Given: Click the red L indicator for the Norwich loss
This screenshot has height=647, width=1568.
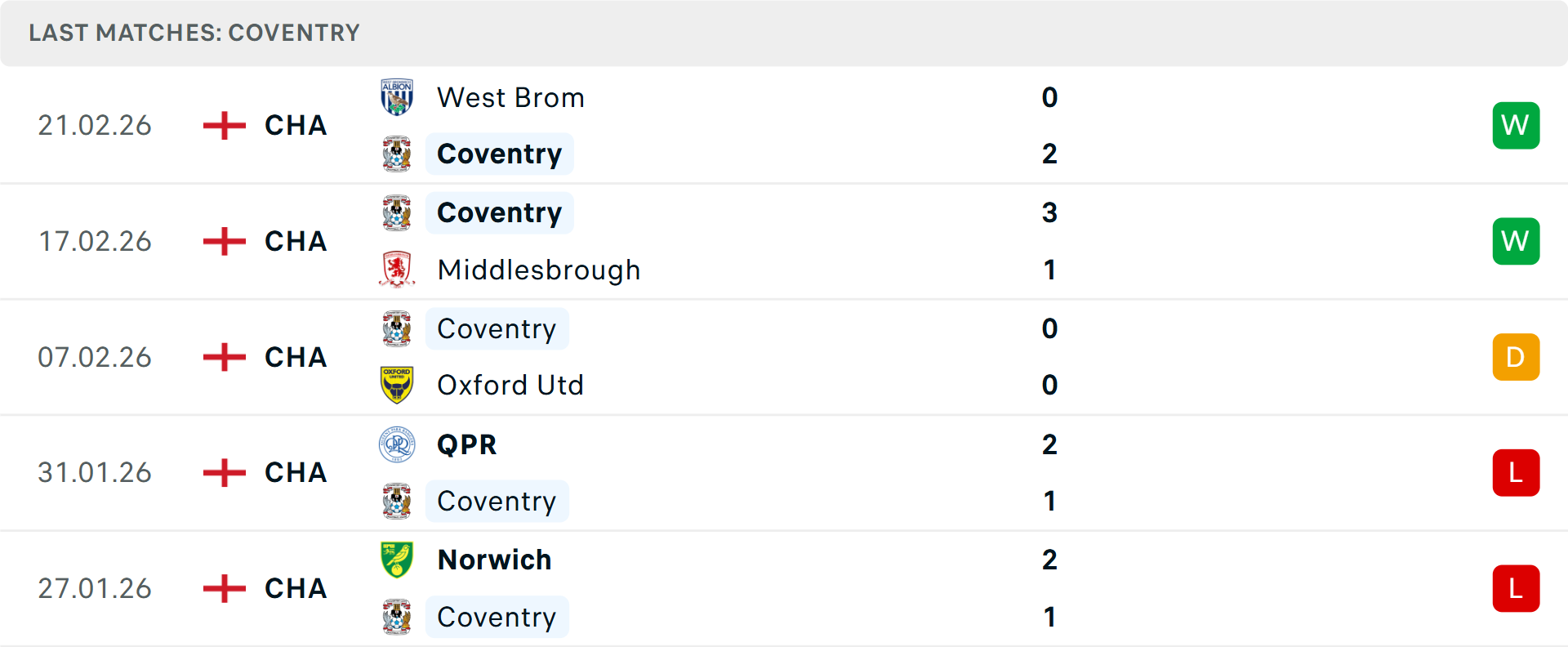Looking at the screenshot, I should (1516, 588).
